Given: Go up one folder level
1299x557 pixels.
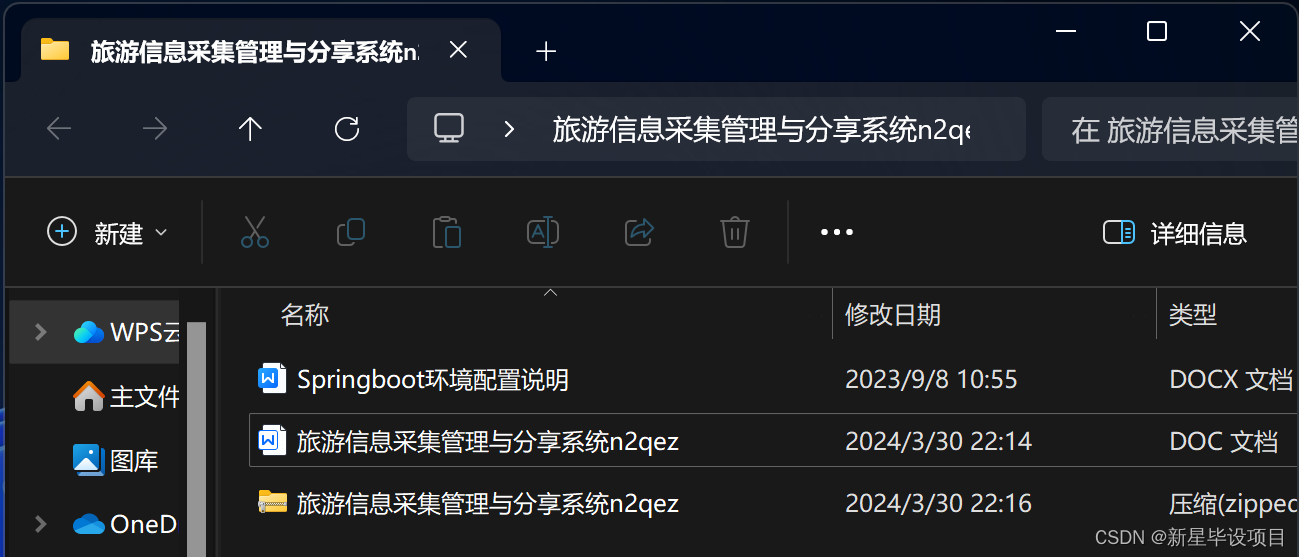Looking at the screenshot, I should [250, 129].
